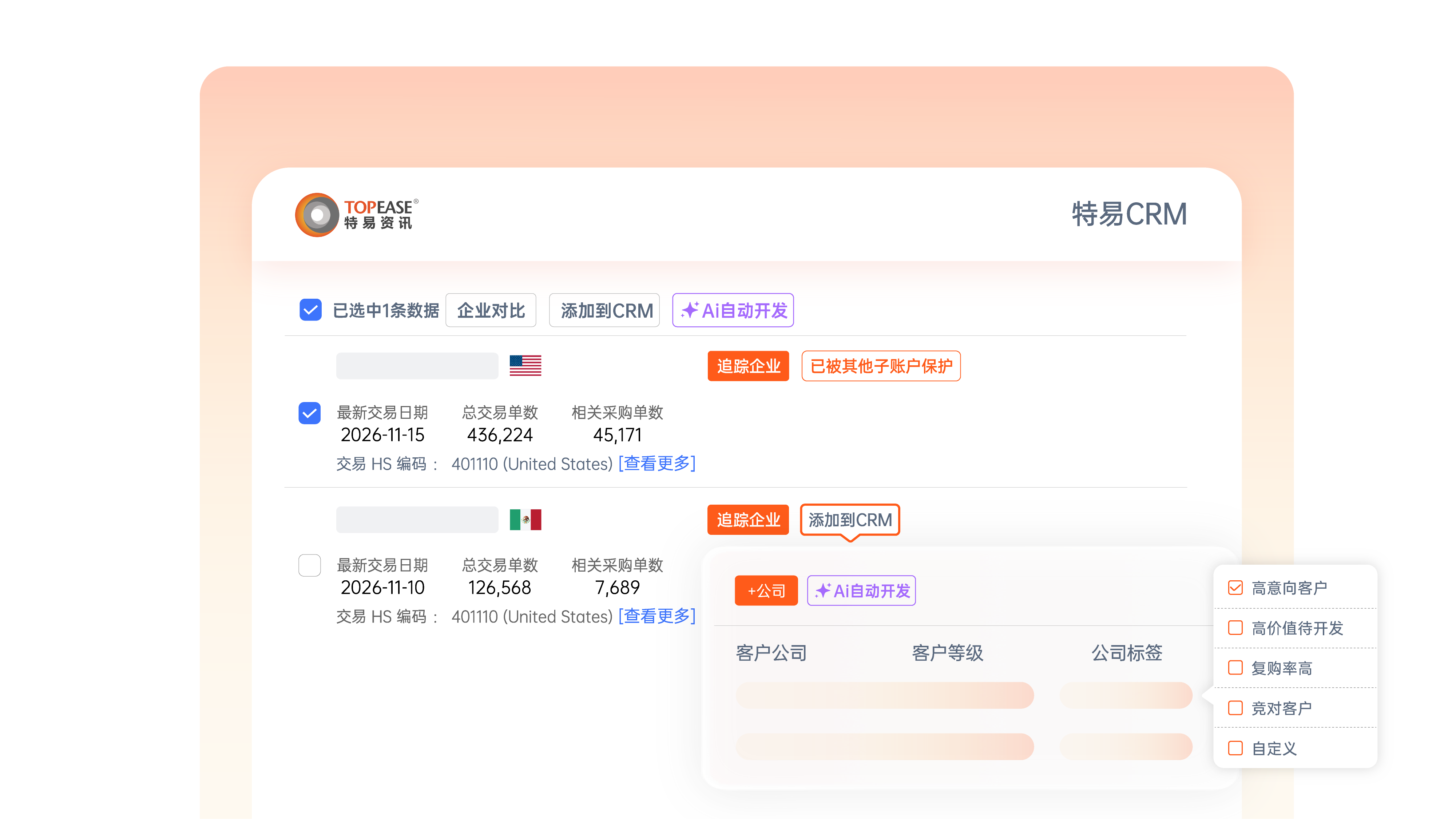
Task: Click the 公司标签 column header
Action: tap(1127, 653)
